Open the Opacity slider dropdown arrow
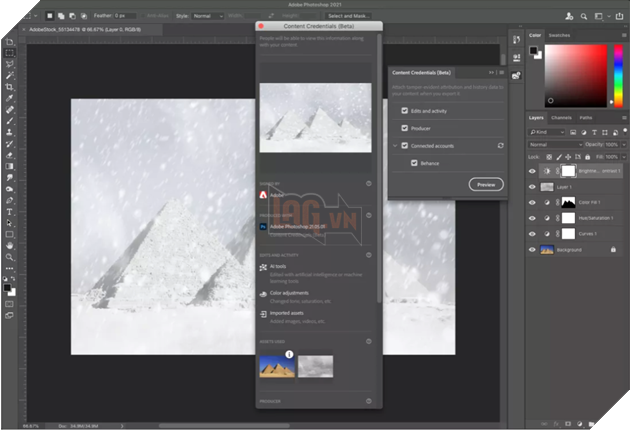 [624, 145]
